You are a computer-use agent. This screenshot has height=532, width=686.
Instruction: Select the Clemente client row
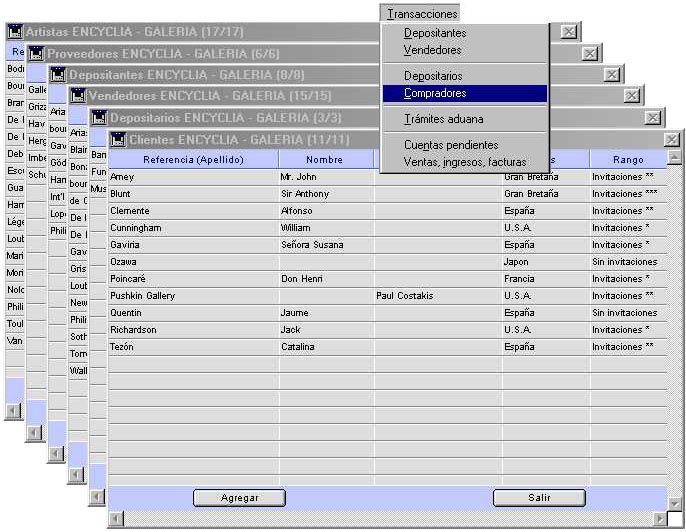click(388, 211)
